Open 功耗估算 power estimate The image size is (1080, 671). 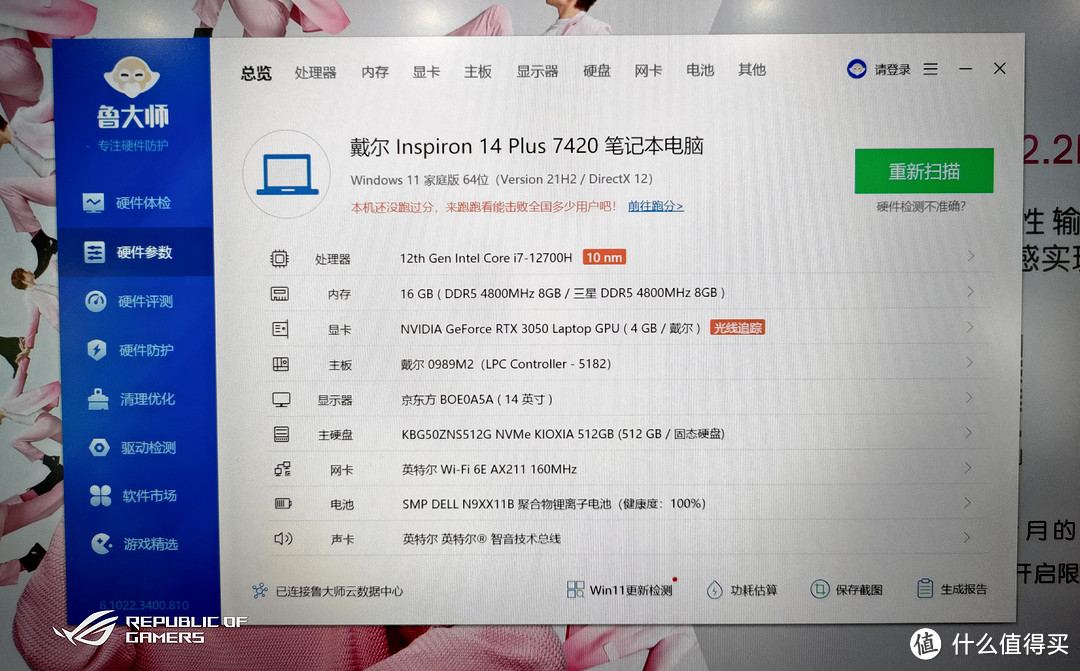click(742, 590)
